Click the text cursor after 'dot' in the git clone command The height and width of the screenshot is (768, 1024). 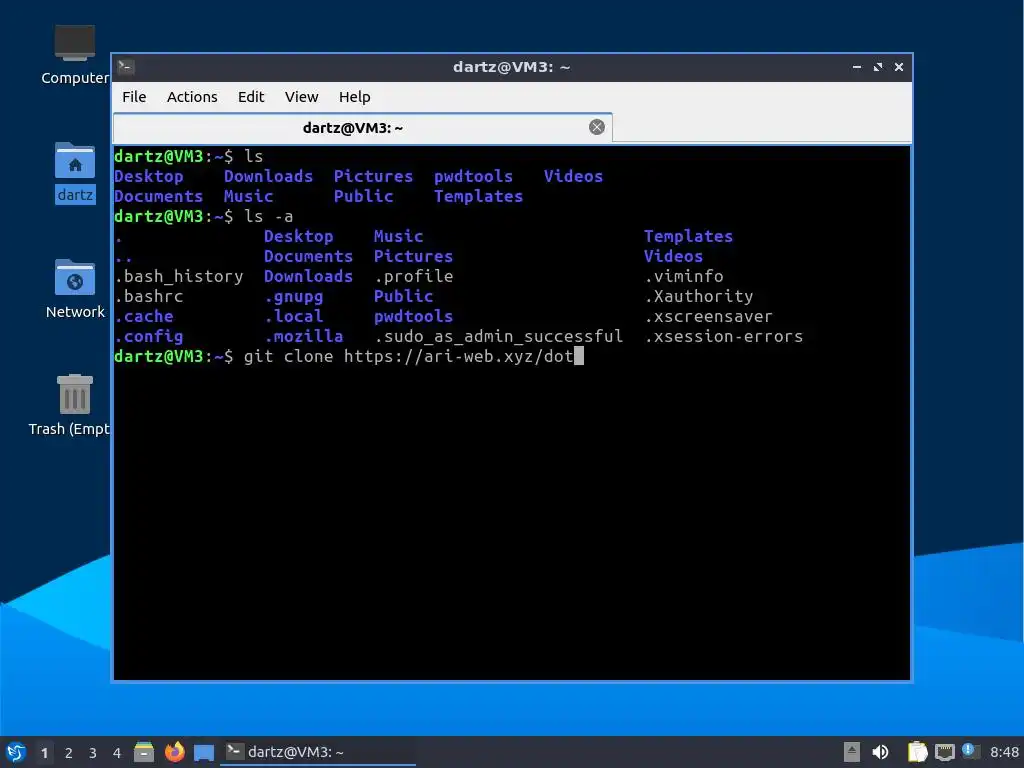[x=579, y=356]
